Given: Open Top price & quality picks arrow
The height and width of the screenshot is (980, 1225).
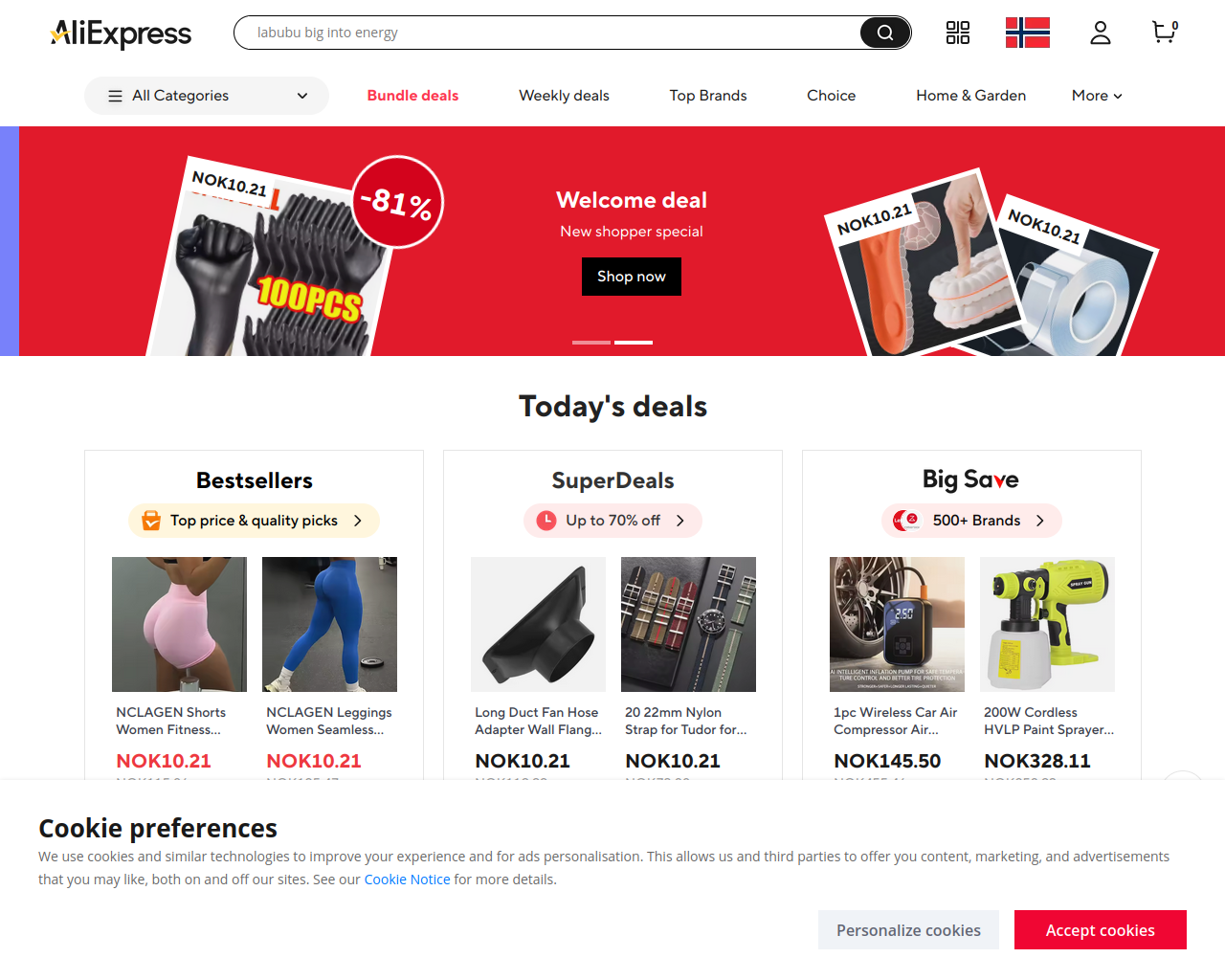Looking at the screenshot, I should click(x=358, y=521).
